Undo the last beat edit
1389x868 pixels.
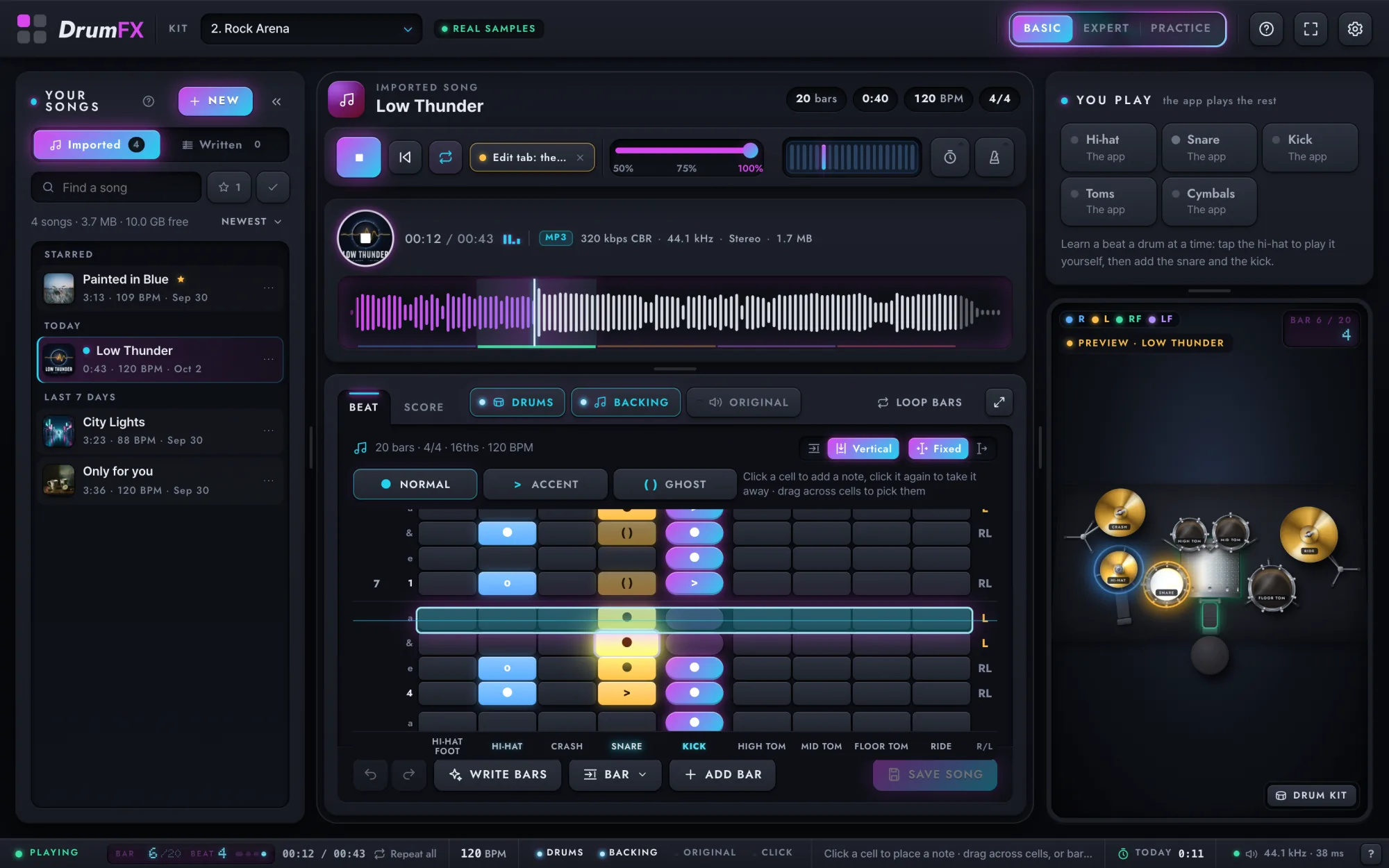click(x=370, y=774)
